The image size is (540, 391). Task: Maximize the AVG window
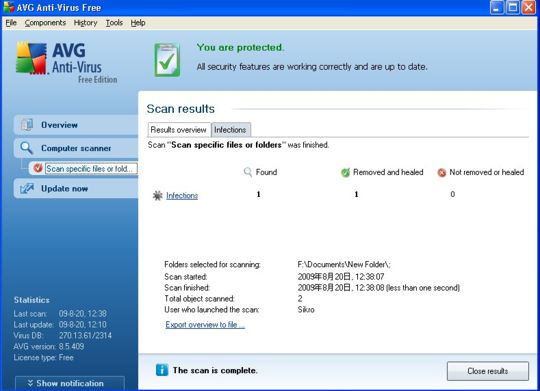513,7
